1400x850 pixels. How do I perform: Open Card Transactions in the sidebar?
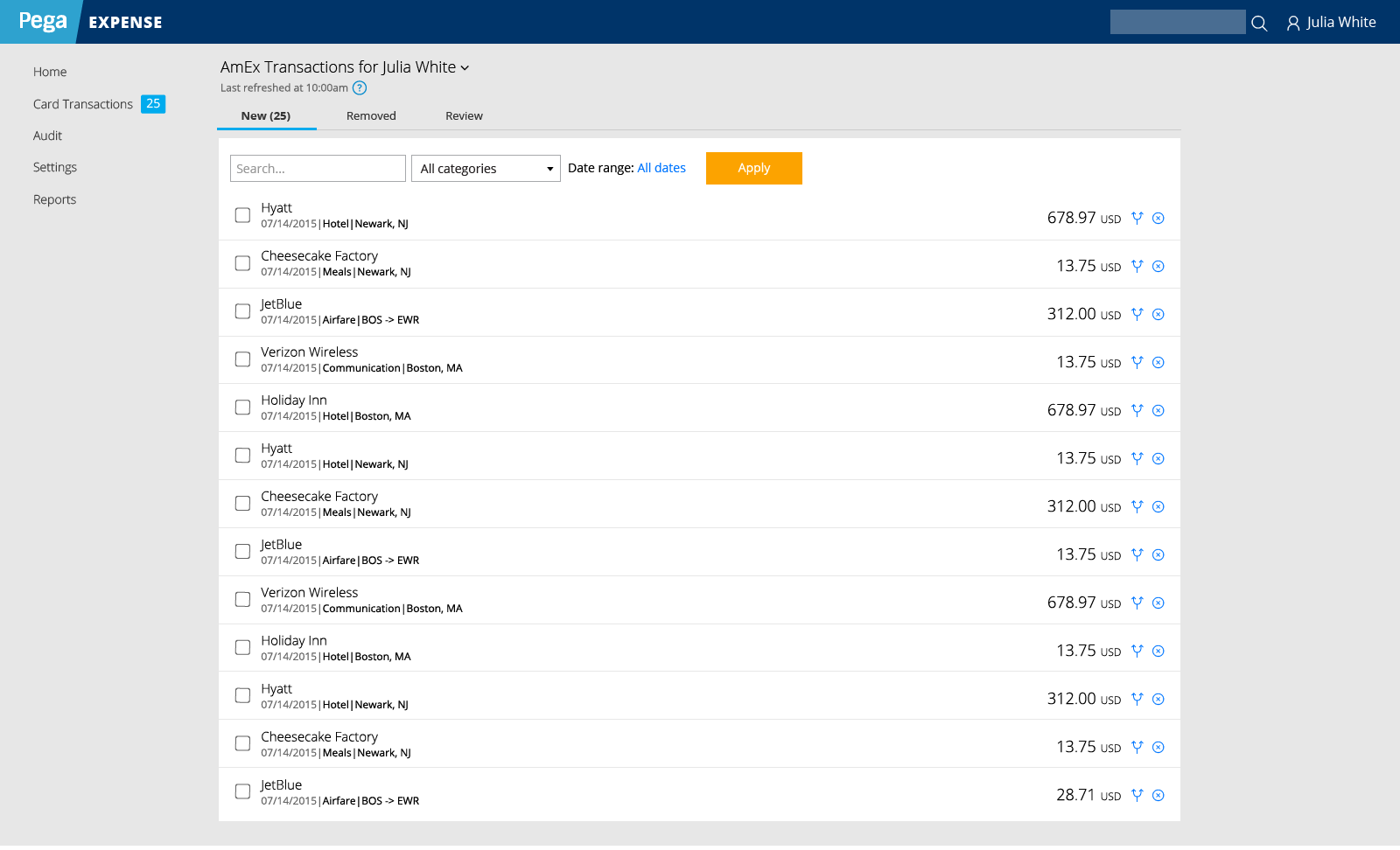click(x=83, y=104)
